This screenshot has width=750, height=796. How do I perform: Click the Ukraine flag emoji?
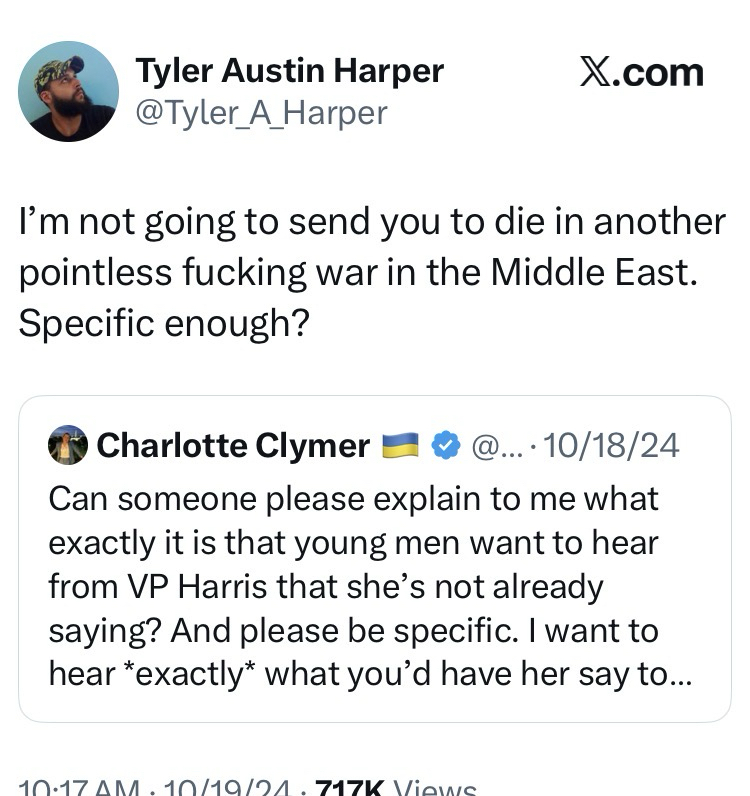click(x=400, y=446)
